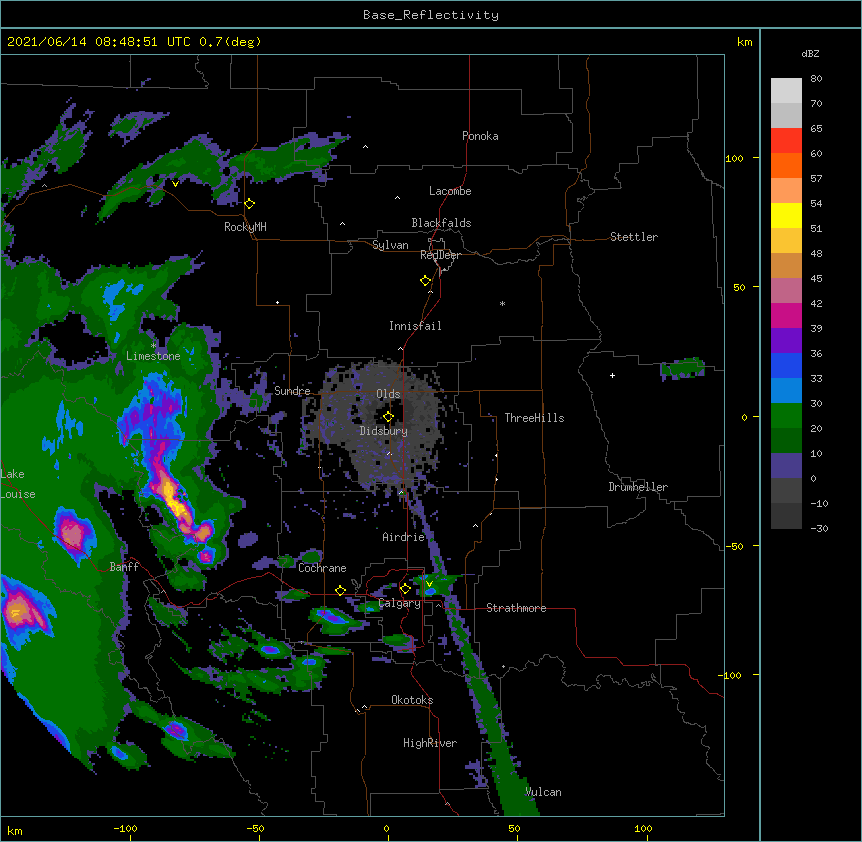This screenshot has width=862, height=842.
Task: Select the light blue 30–33 dBZ swatch
Action: tap(786, 391)
